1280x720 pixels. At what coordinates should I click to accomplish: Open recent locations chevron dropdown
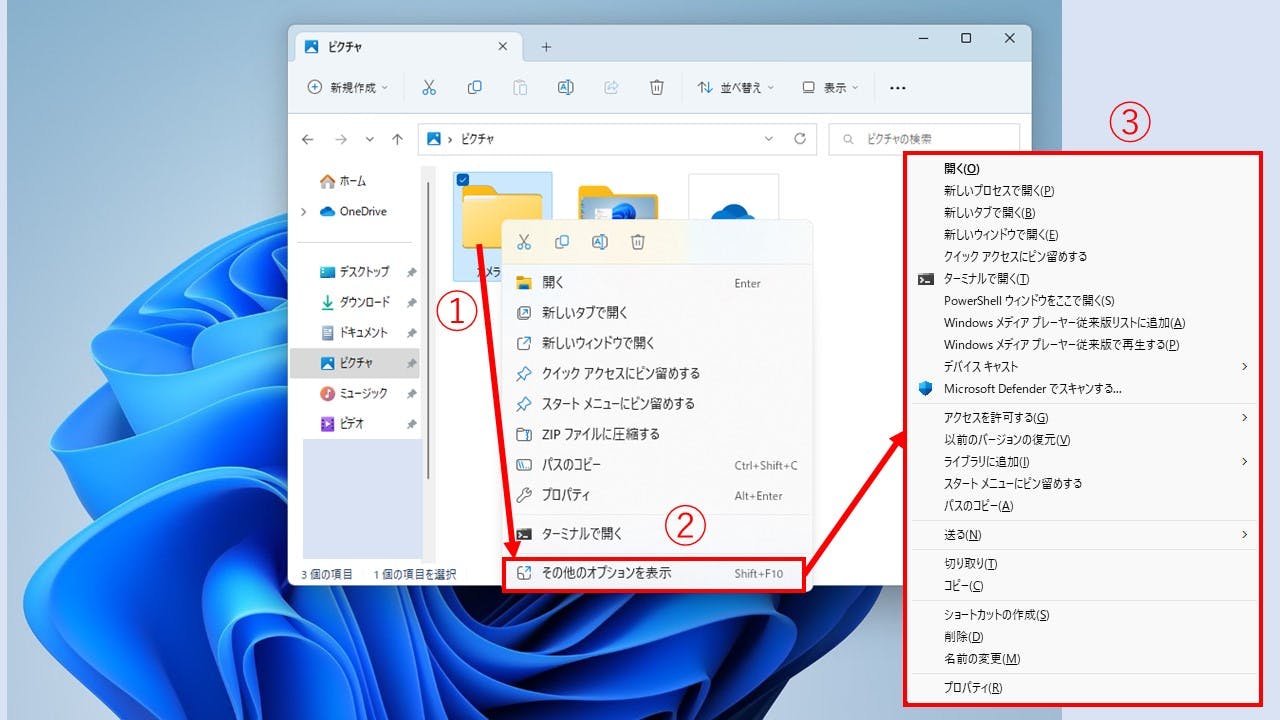pyautogui.click(x=369, y=139)
